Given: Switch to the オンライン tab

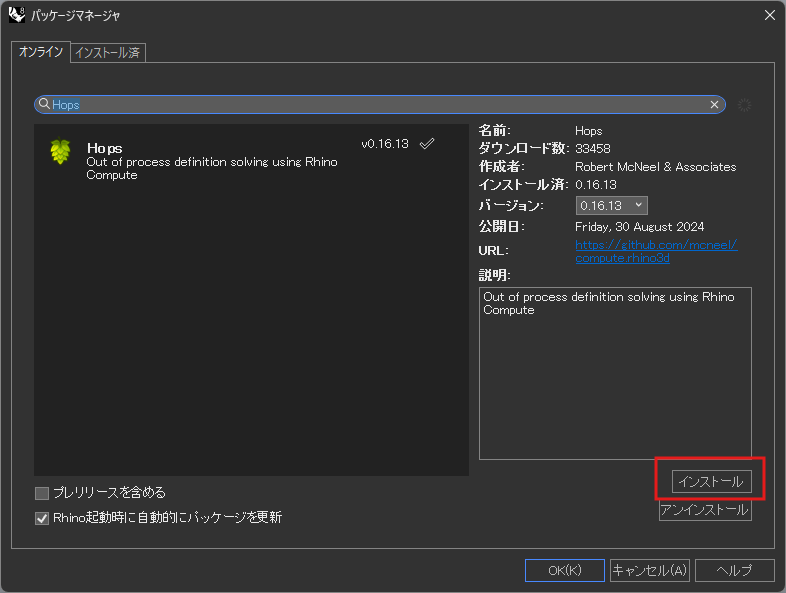Looking at the screenshot, I should coord(41,52).
